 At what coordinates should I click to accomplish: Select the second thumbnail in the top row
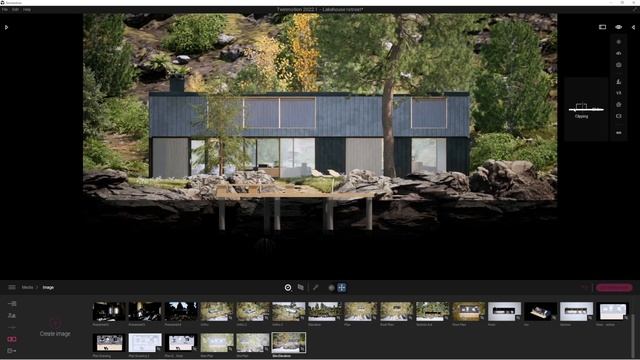pyautogui.click(x=145, y=311)
